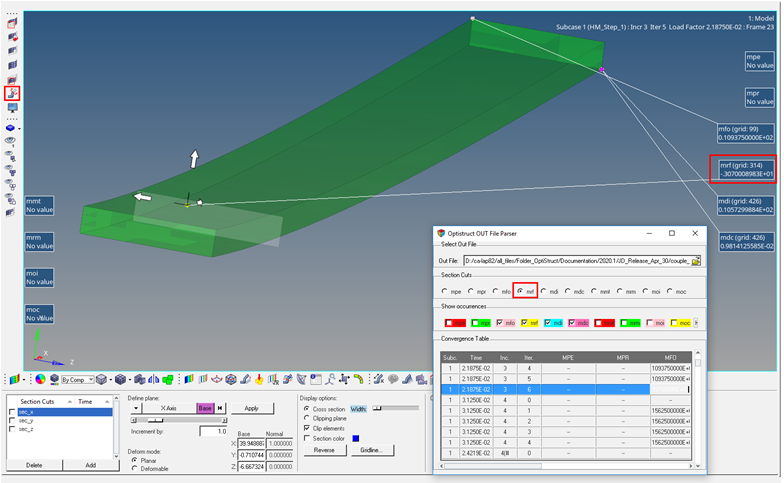Click the eye visibility icon in left toolbar
The height and width of the screenshot is (483, 784).
coord(12,142)
